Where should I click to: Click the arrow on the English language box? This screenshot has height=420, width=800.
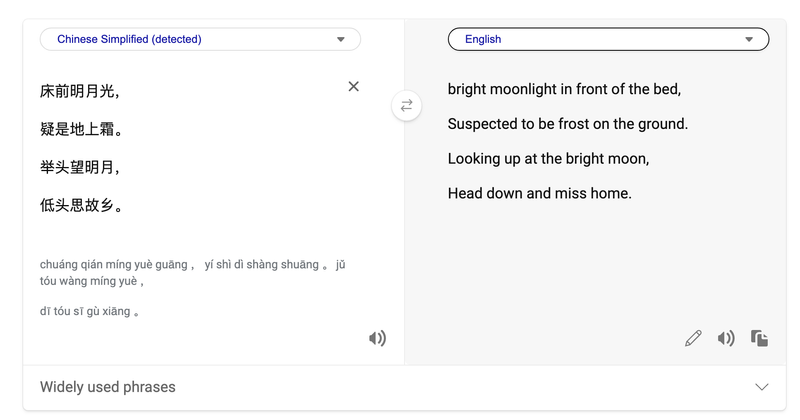[749, 40]
